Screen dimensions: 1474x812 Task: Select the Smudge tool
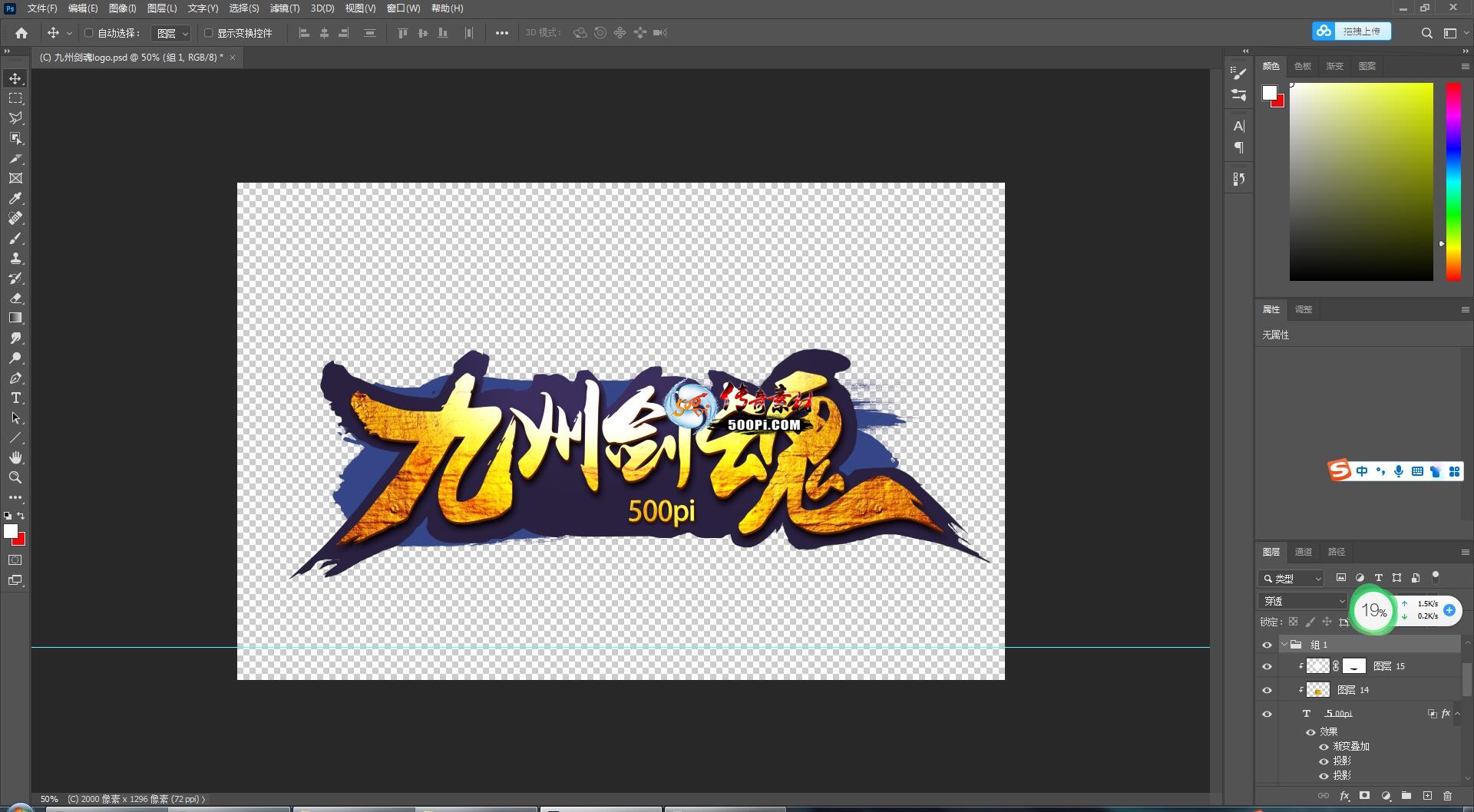15,338
